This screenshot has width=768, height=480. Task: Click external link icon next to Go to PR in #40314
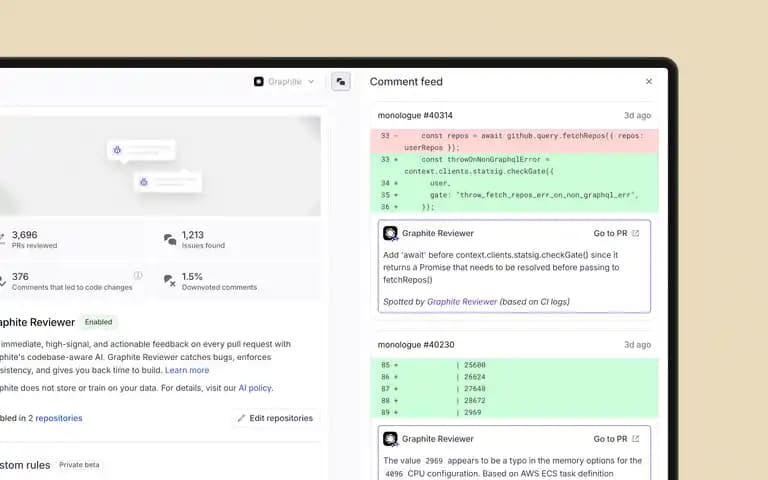click(x=636, y=233)
